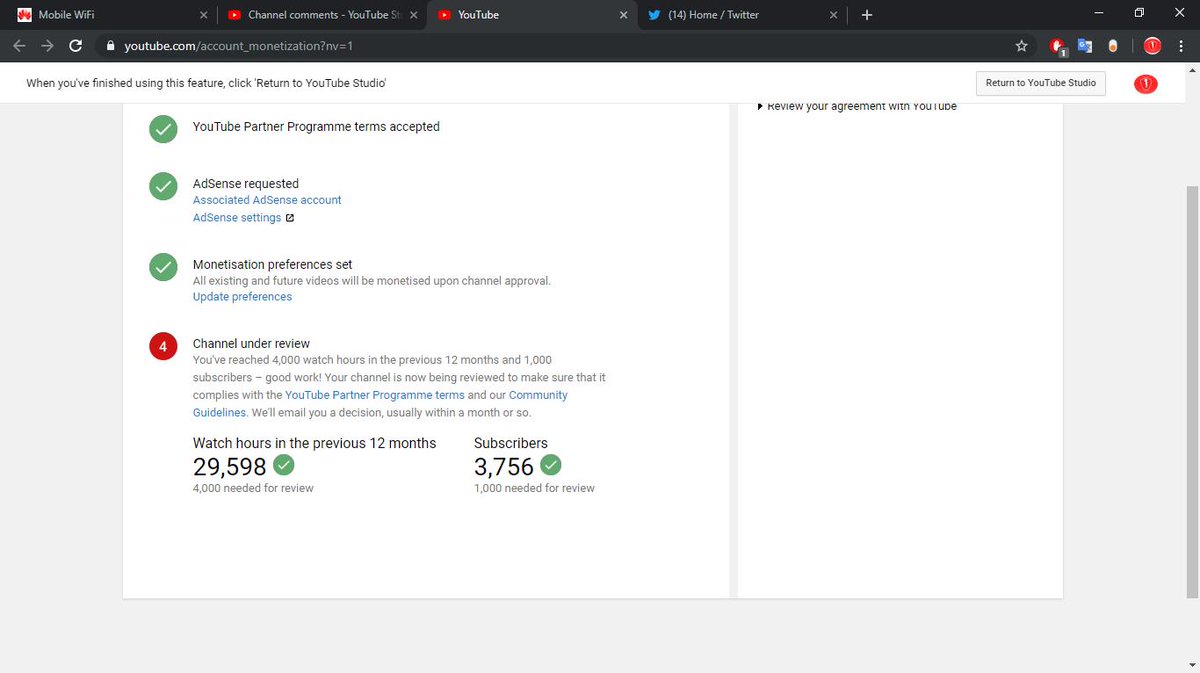Image resolution: width=1200 pixels, height=673 pixels.
Task: Click the page vertical scrollbar thumb
Action: click(1191, 392)
